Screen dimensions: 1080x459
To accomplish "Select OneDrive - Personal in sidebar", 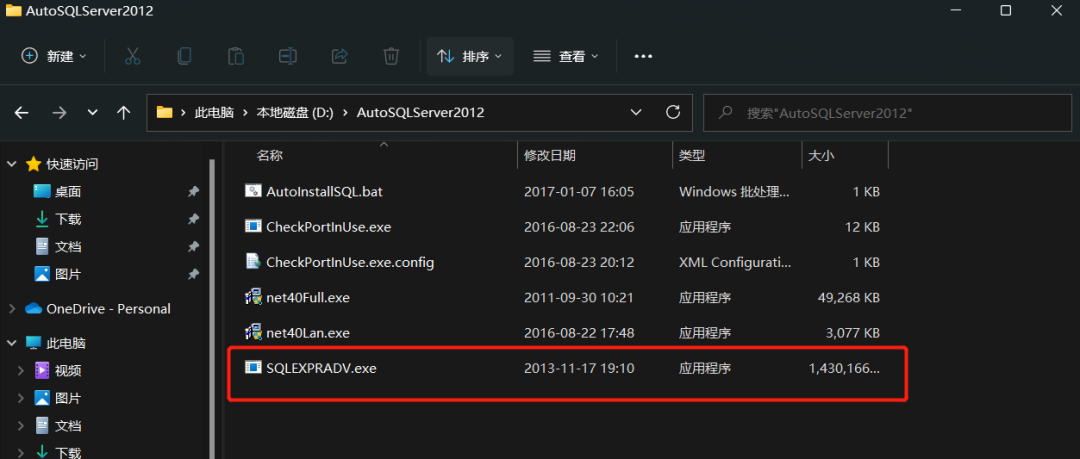I will (108, 309).
